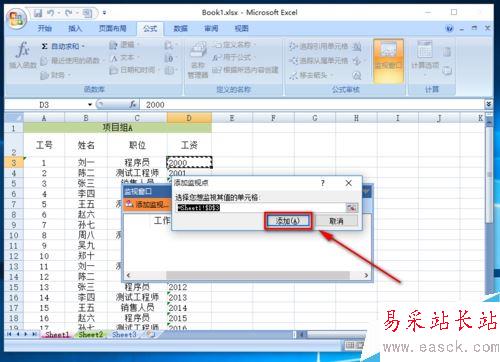Switch to the 页面布局 Page Layout tab
Image resolution: width=500 pixels, height=362 pixels.
click(x=112, y=28)
